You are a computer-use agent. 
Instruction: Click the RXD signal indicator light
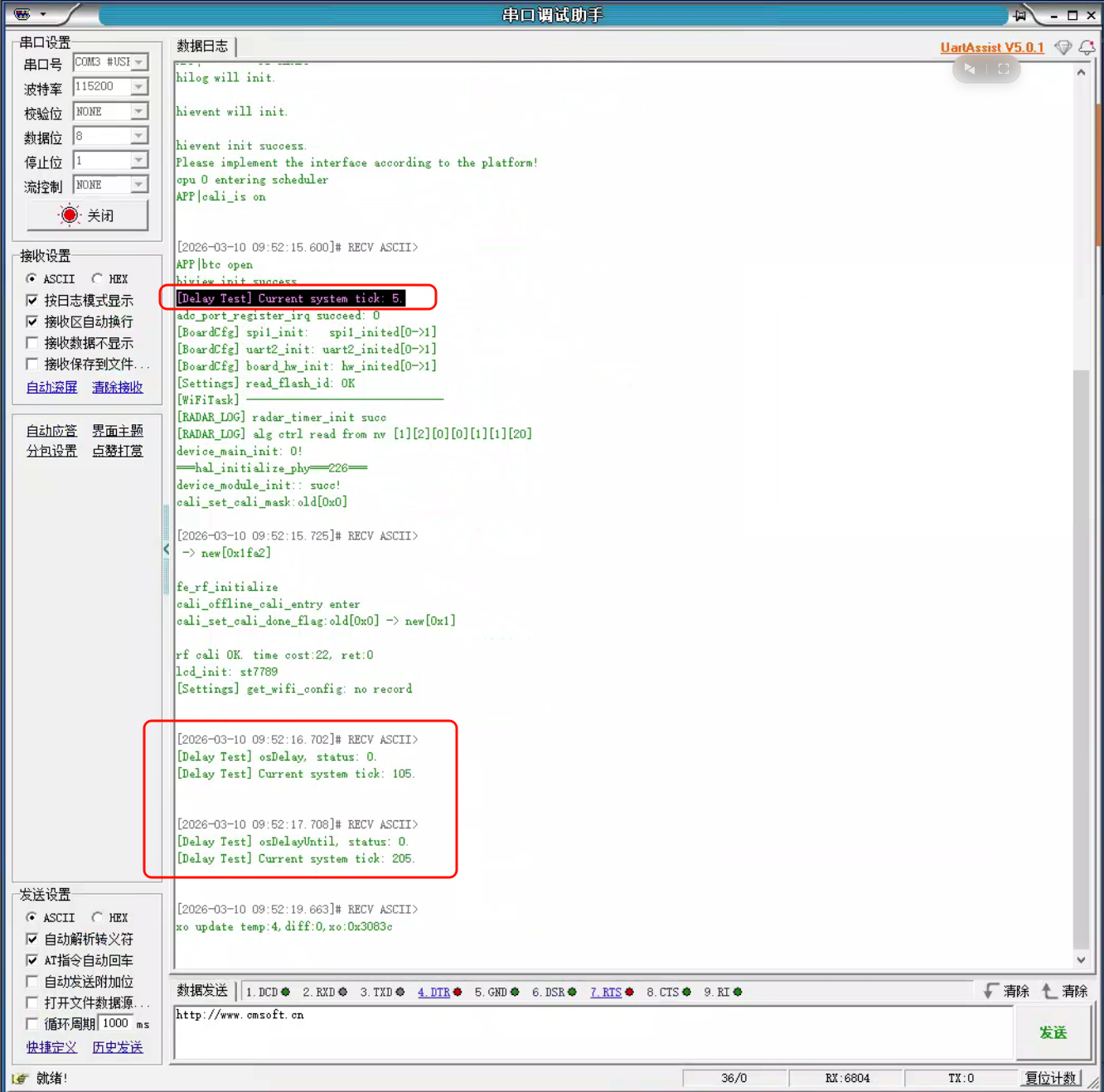click(x=343, y=992)
